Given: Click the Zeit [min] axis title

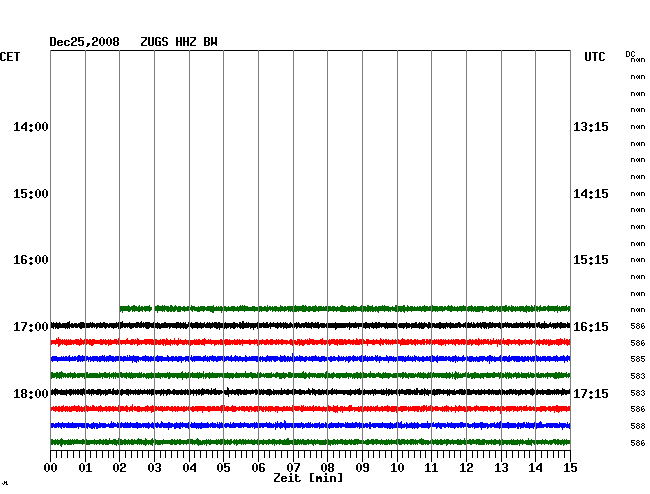Looking at the screenshot, I should click(308, 478).
